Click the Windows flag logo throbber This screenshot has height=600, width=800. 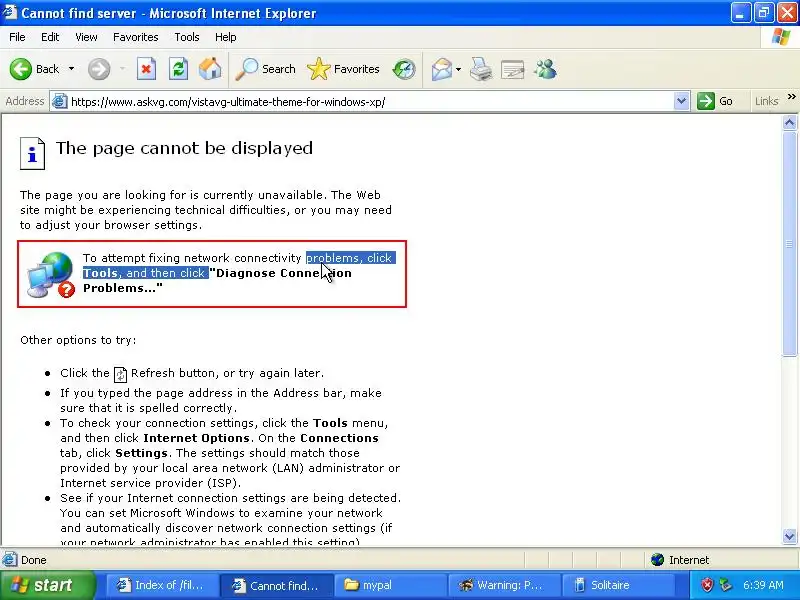click(781, 37)
